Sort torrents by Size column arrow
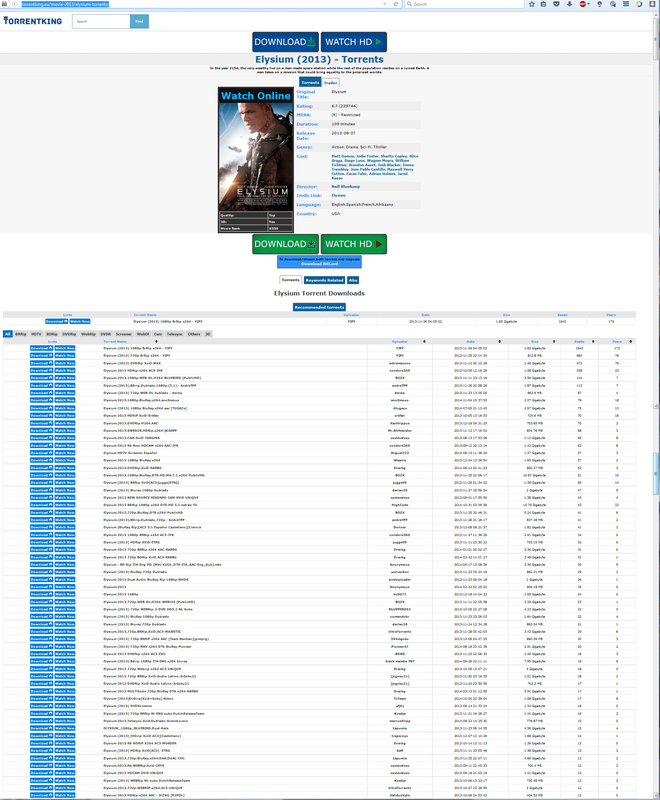Image resolution: width=660 pixels, height=800 pixels. pos(554,341)
